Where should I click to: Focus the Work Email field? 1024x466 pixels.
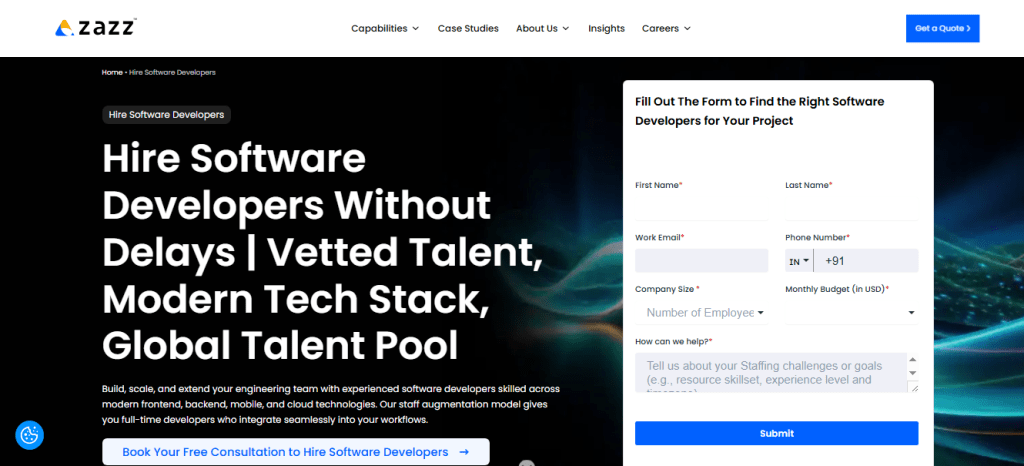tap(701, 261)
